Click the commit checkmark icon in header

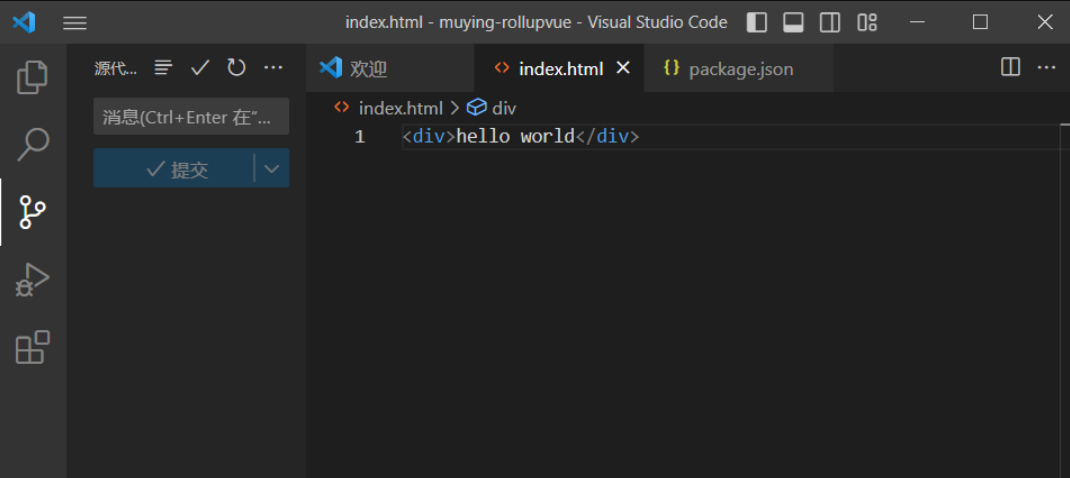tap(200, 68)
